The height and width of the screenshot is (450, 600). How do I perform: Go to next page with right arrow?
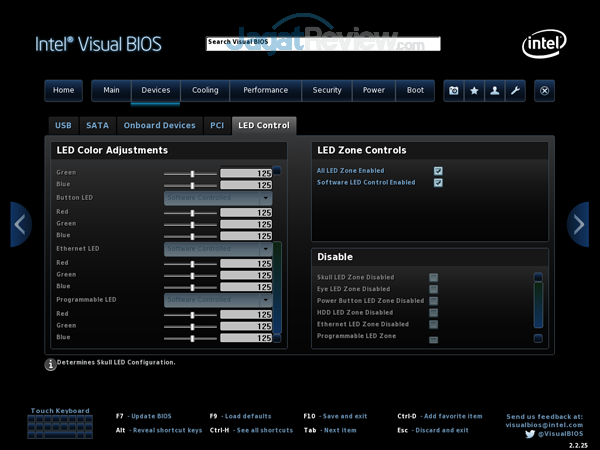tap(578, 224)
